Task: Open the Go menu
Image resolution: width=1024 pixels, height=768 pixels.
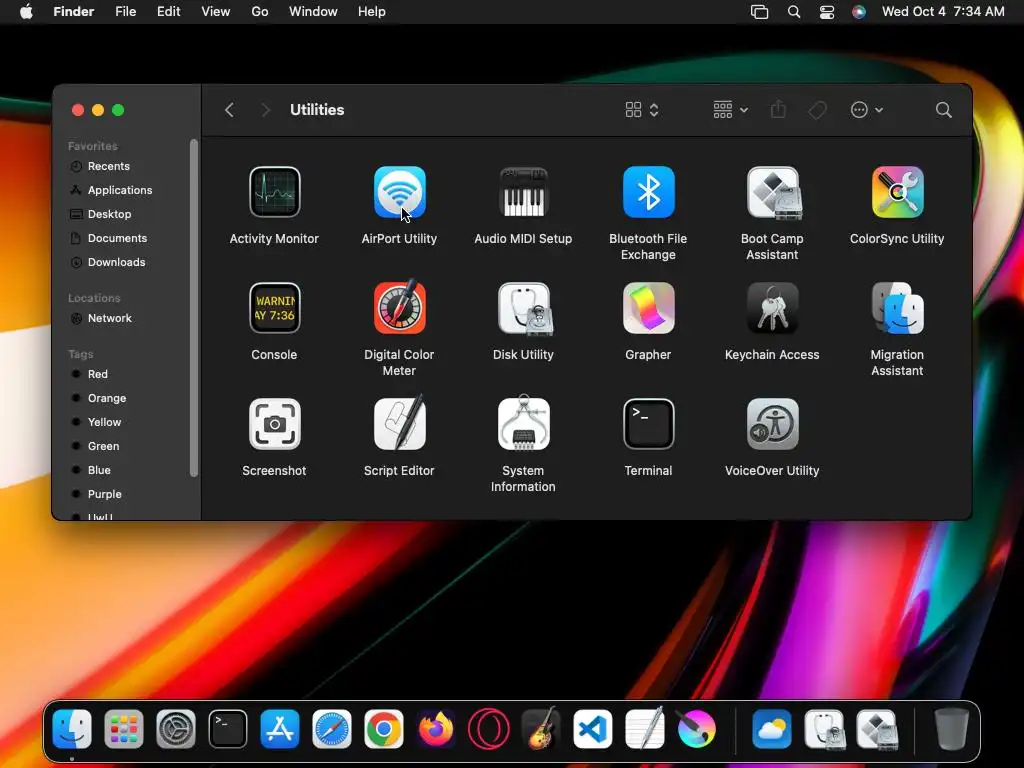Action: coord(260,12)
